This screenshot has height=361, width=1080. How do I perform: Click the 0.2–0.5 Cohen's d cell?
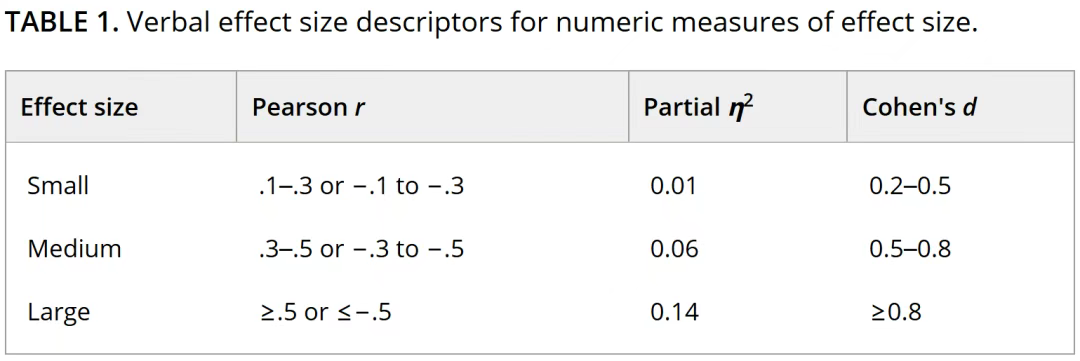[911, 186]
